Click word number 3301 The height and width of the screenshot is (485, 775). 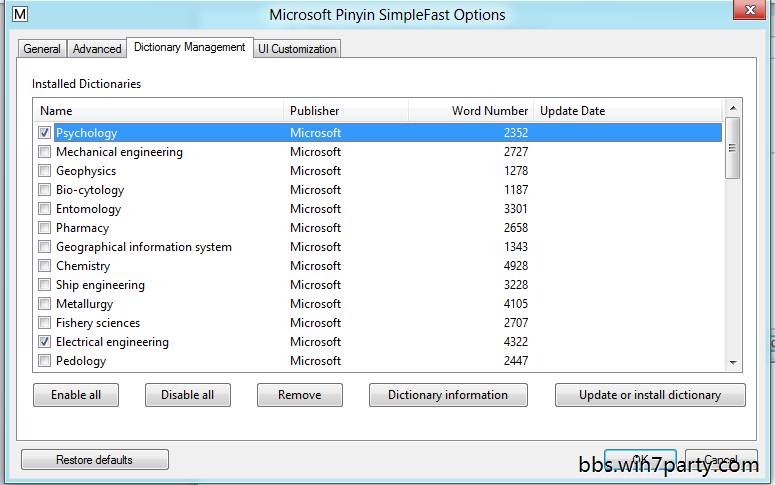tap(516, 209)
